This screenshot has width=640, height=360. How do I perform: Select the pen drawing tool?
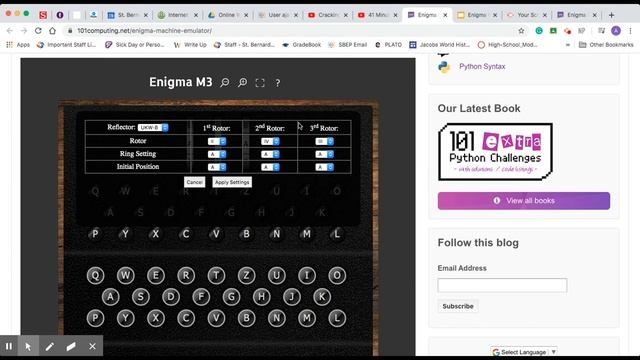click(x=49, y=346)
